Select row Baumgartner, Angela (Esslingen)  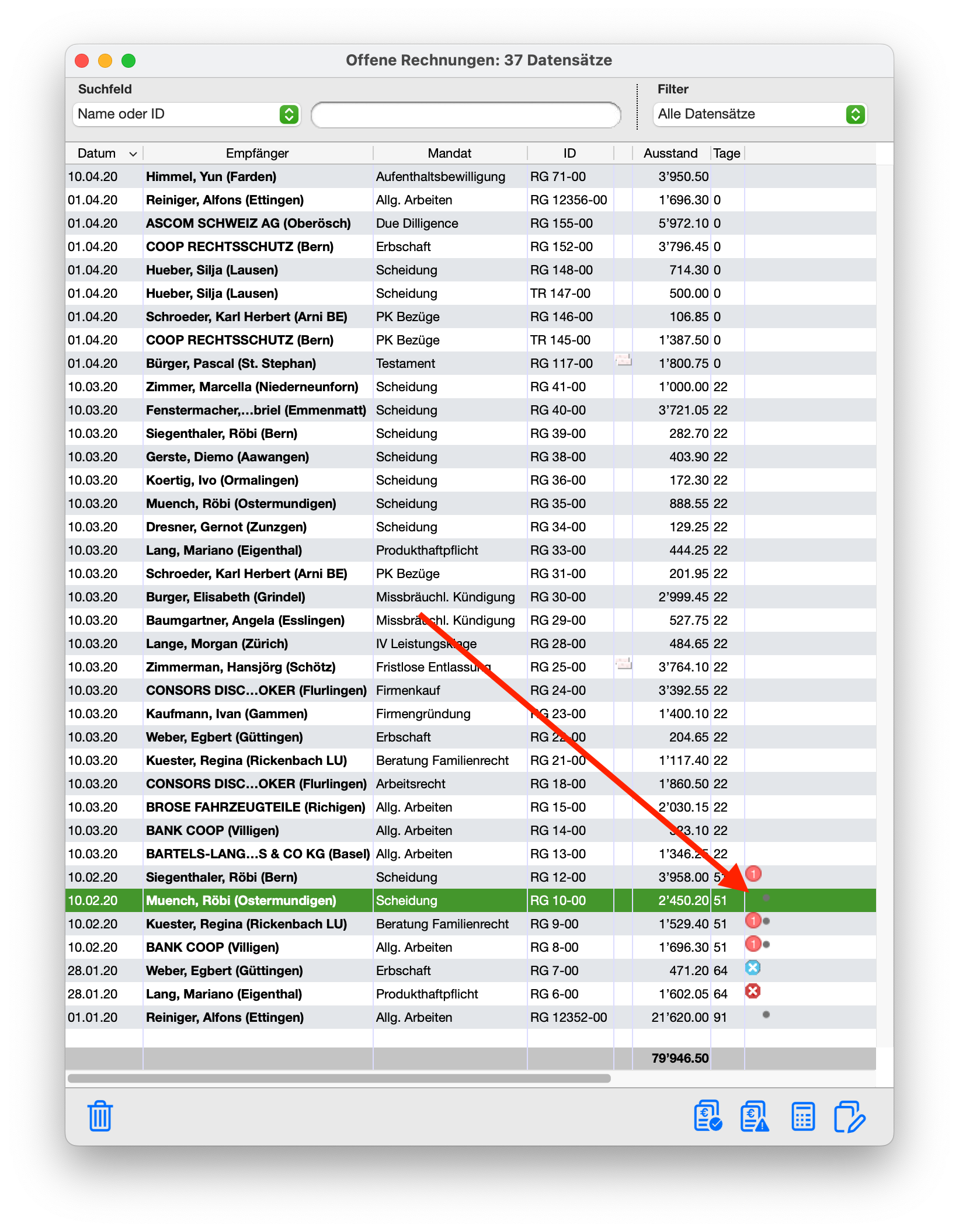471,620
